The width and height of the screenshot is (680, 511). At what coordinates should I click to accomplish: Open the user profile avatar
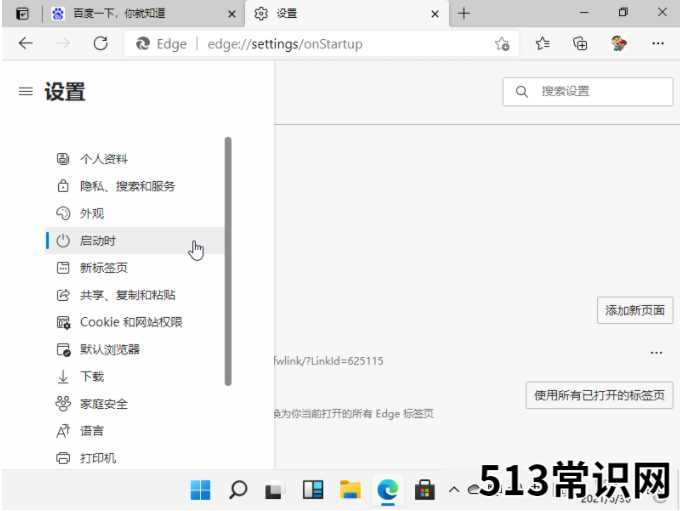pyautogui.click(x=619, y=43)
